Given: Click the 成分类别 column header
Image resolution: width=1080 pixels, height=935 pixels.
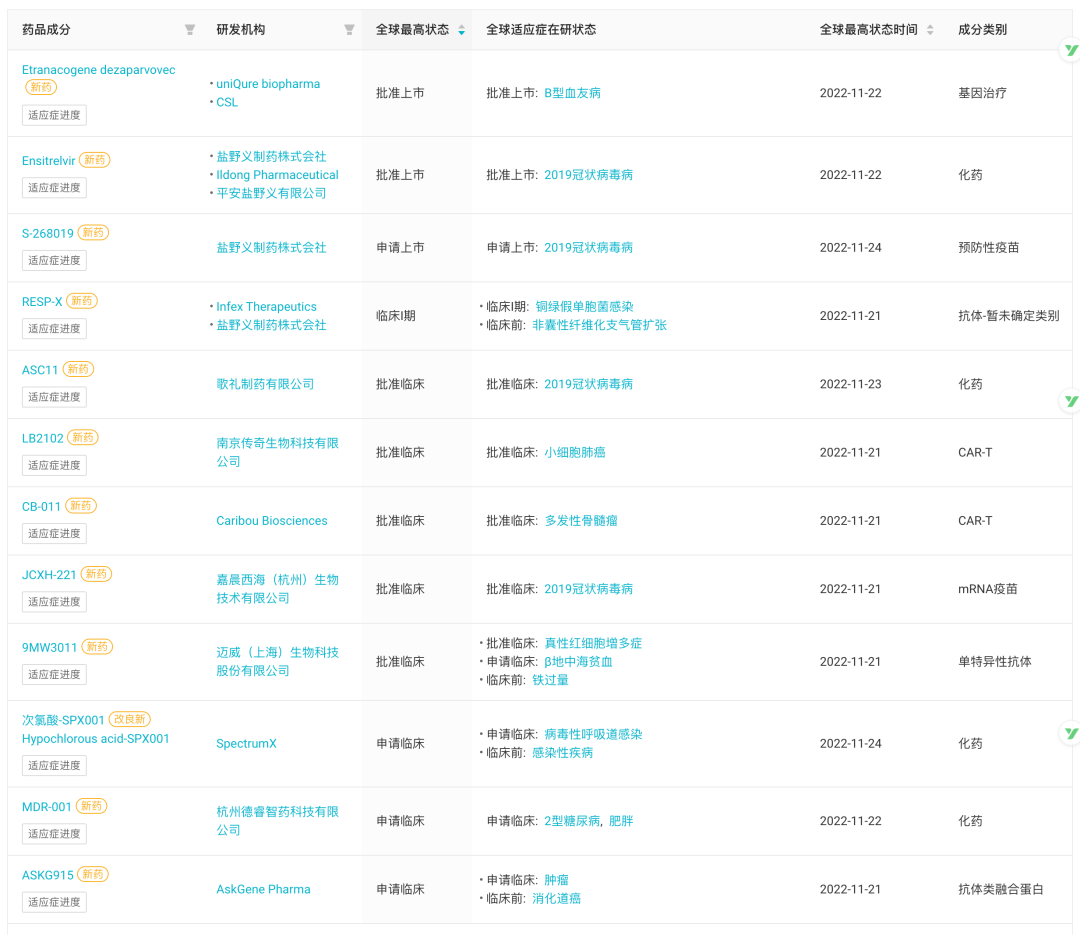Looking at the screenshot, I should pos(982,30).
